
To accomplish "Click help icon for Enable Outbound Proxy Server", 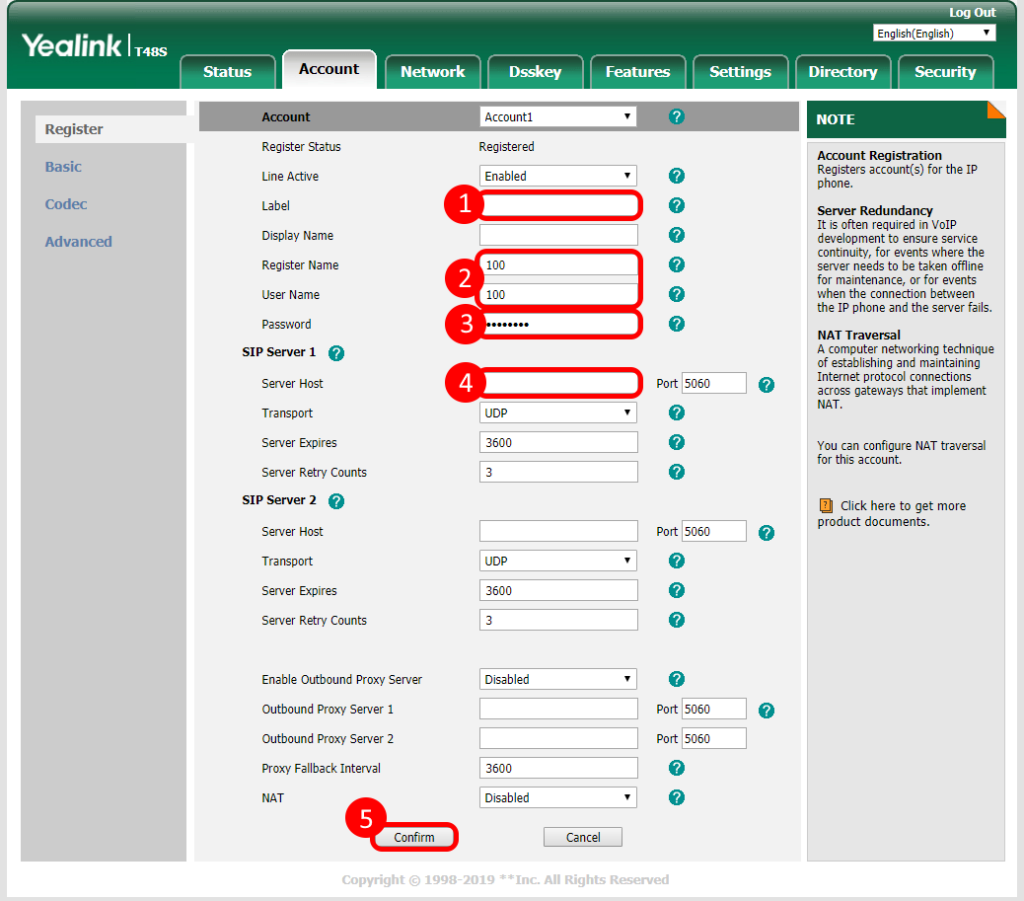I will pos(676,679).
